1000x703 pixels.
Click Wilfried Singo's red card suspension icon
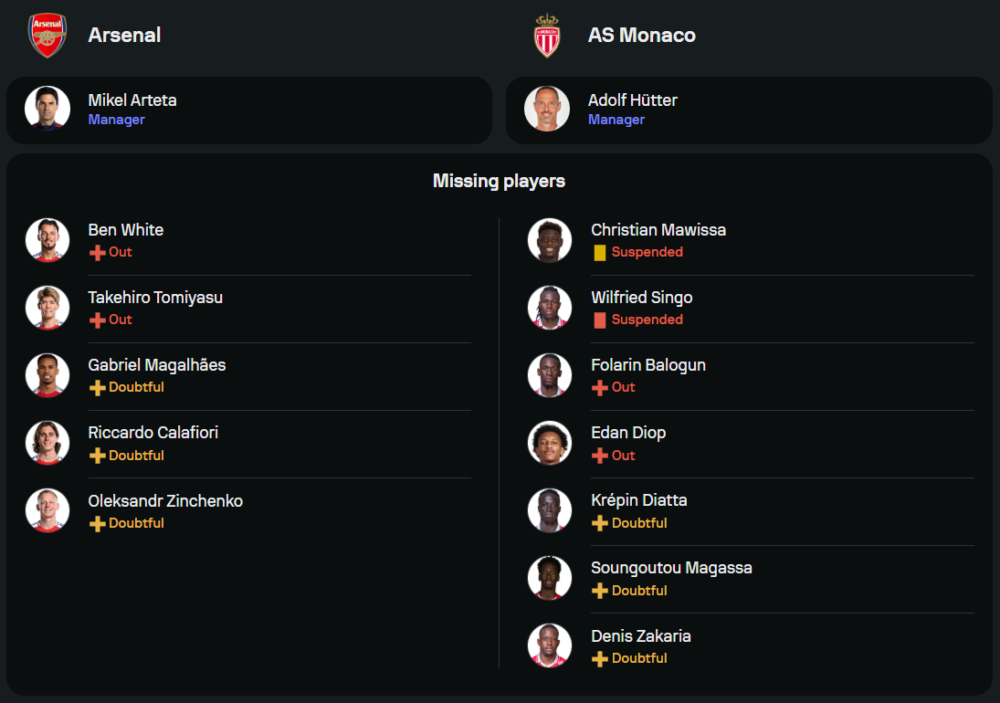600,320
